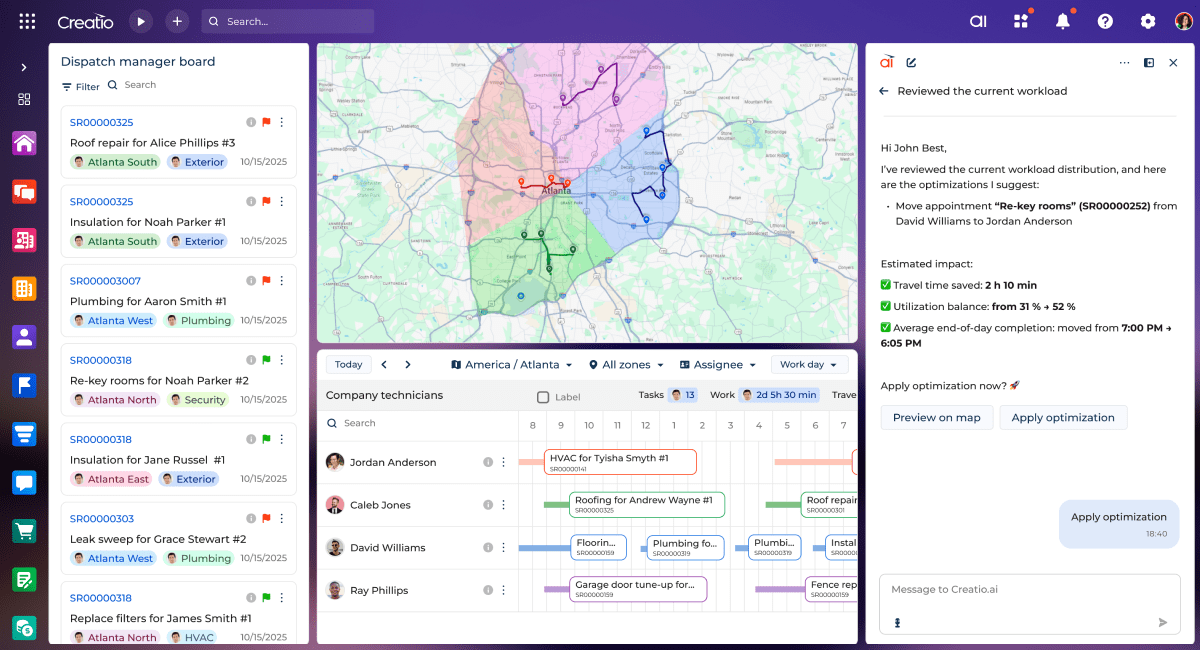The width and height of the screenshot is (1200, 650).
Task: Click the attachment icon in message box
Action: pyautogui.click(x=897, y=622)
